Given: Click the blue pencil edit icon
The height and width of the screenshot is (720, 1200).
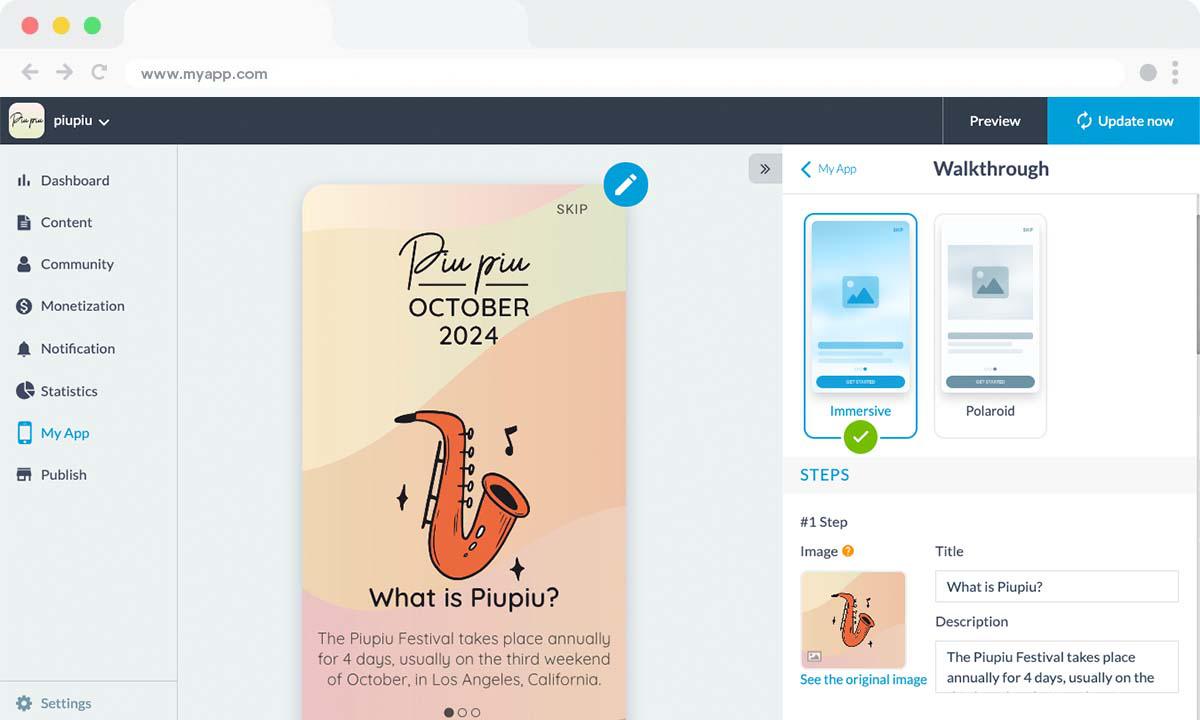Looking at the screenshot, I should tap(626, 184).
